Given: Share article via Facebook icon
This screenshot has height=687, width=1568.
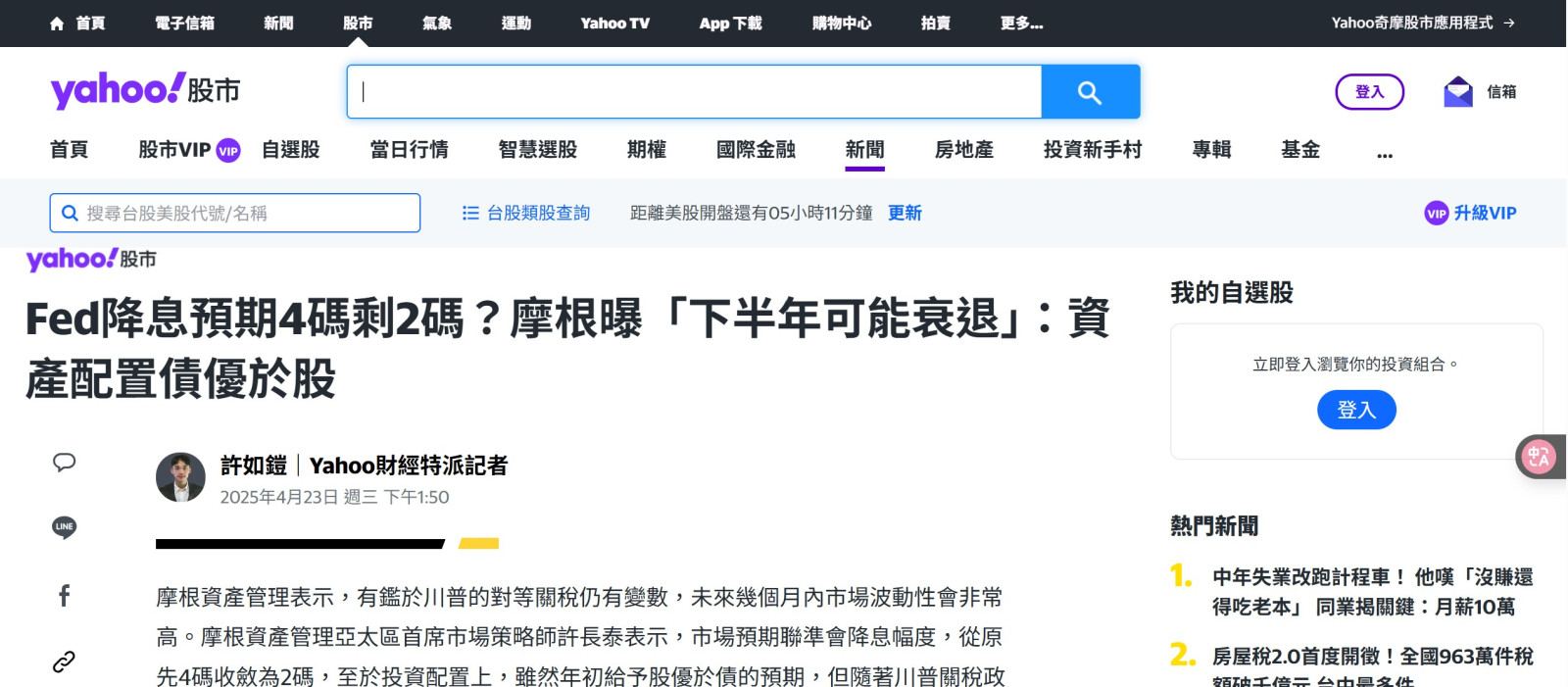Looking at the screenshot, I should pos(65,595).
